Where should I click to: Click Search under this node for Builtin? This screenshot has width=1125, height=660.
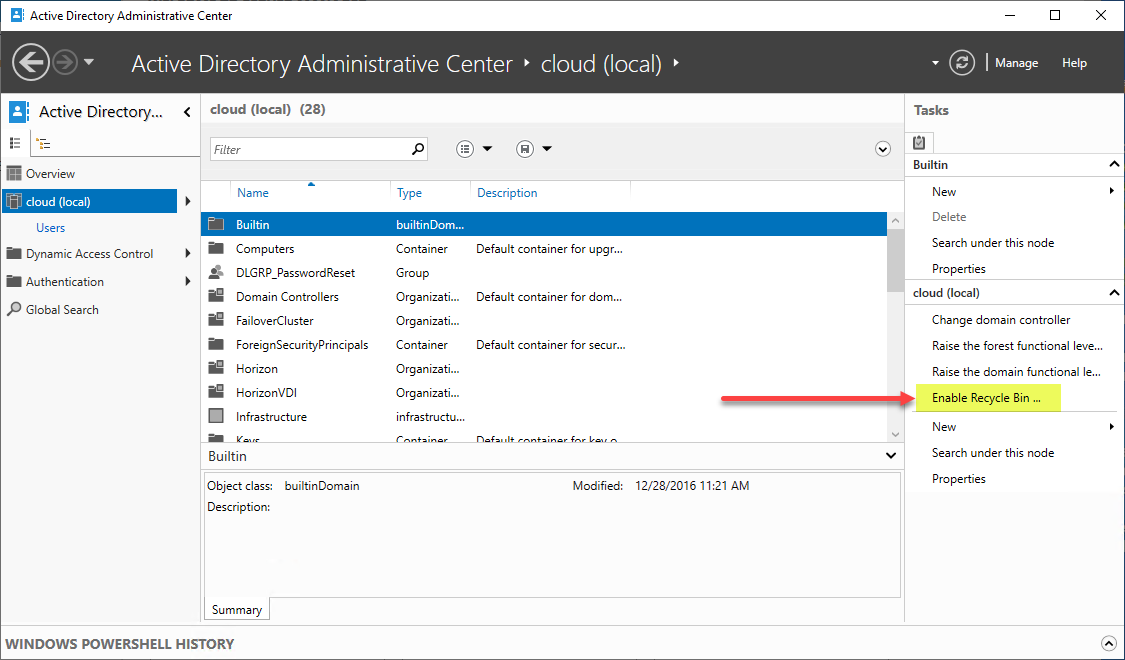tap(993, 242)
